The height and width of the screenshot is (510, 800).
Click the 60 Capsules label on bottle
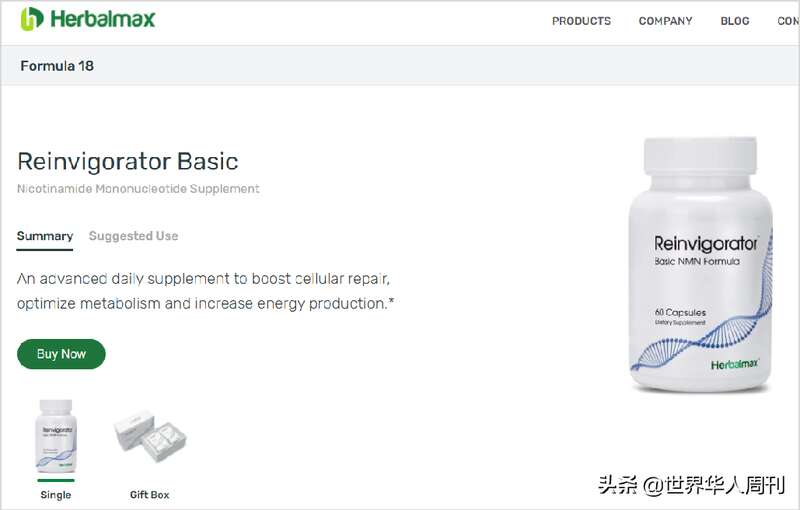(680, 312)
